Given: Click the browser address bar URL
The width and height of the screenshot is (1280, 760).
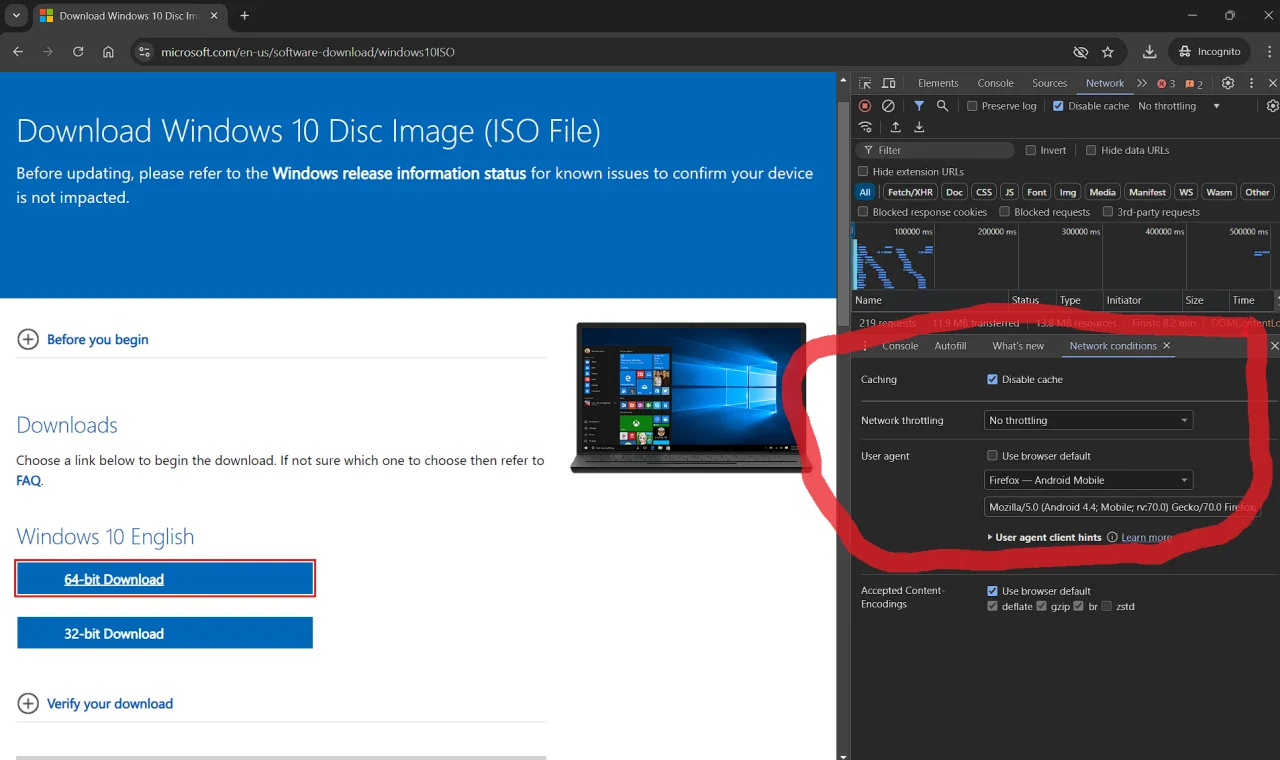Looking at the screenshot, I should coord(308,52).
